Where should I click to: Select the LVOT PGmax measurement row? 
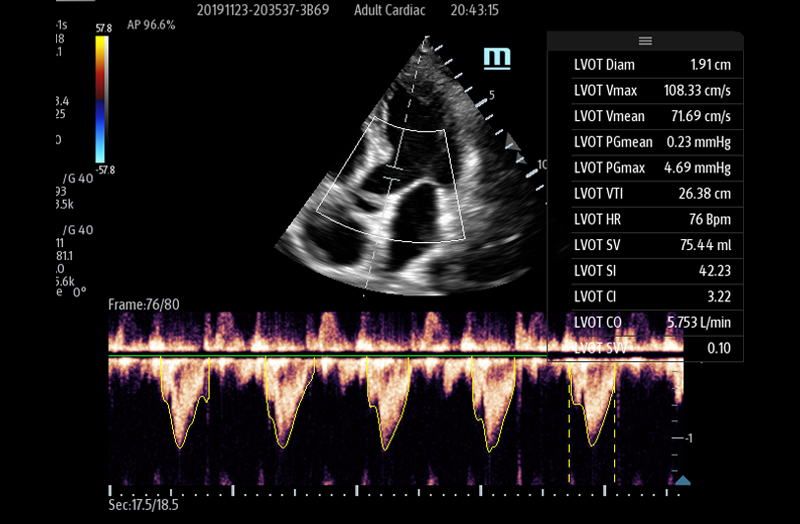click(x=645, y=167)
